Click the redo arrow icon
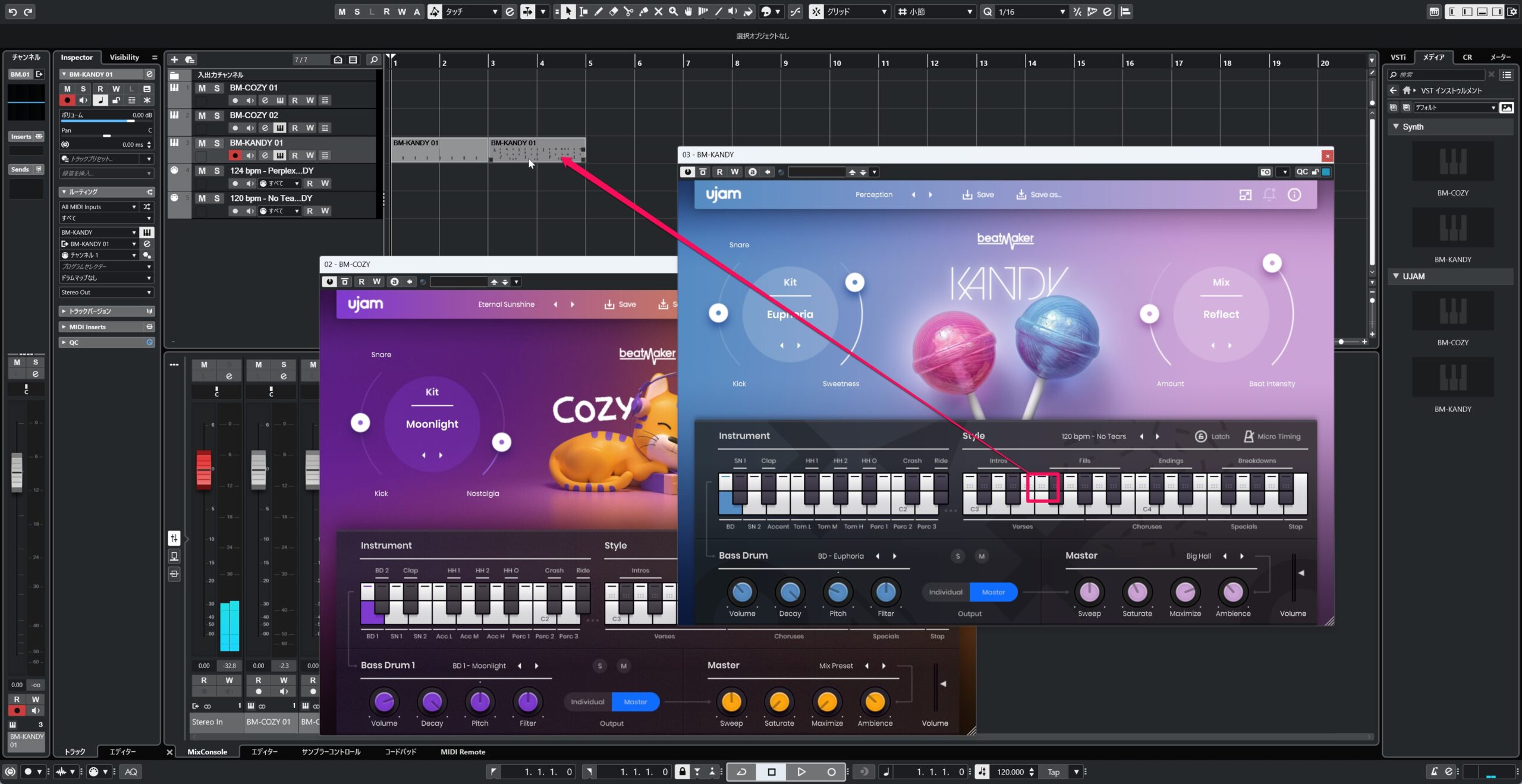Image resolution: width=1522 pixels, height=784 pixels. tap(28, 11)
